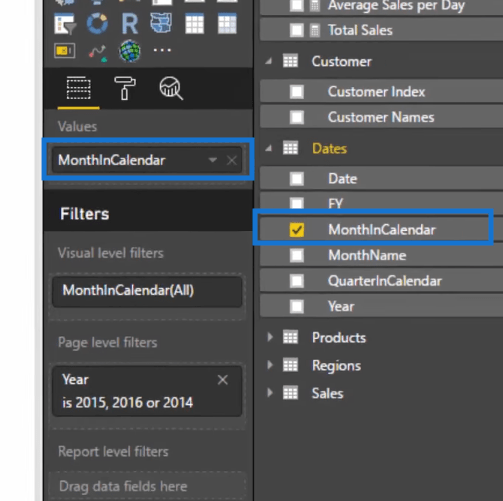The image size is (503, 501).
Task: Expand the Products table
Action: (270, 337)
